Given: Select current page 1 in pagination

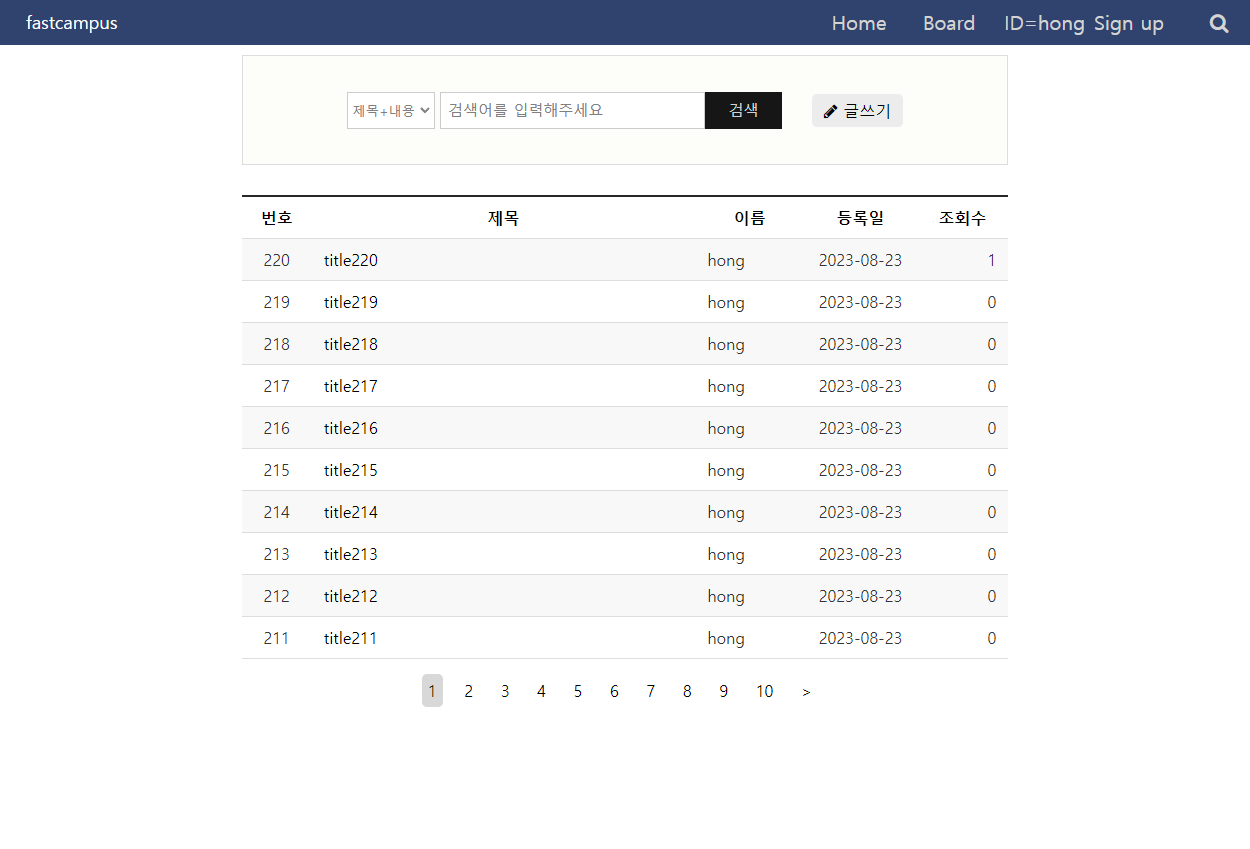Looking at the screenshot, I should click(432, 691).
